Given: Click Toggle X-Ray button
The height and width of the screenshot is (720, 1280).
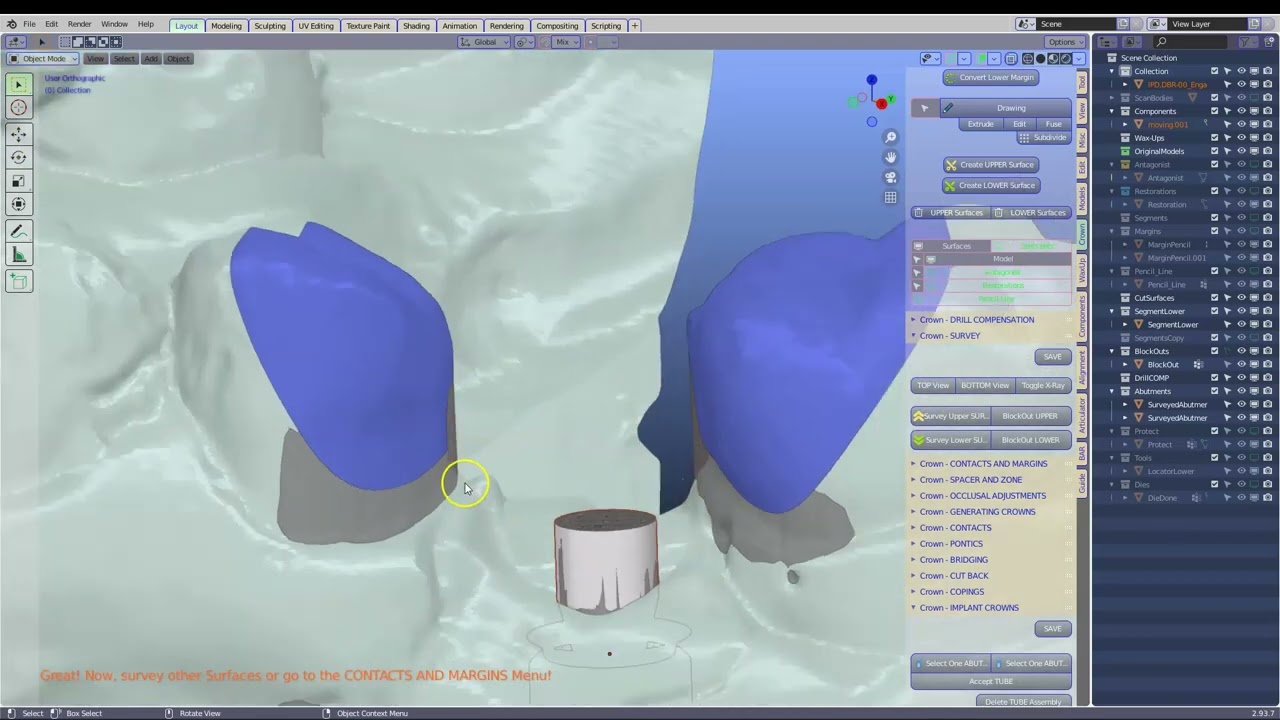Looking at the screenshot, I should pos(1043,385).
